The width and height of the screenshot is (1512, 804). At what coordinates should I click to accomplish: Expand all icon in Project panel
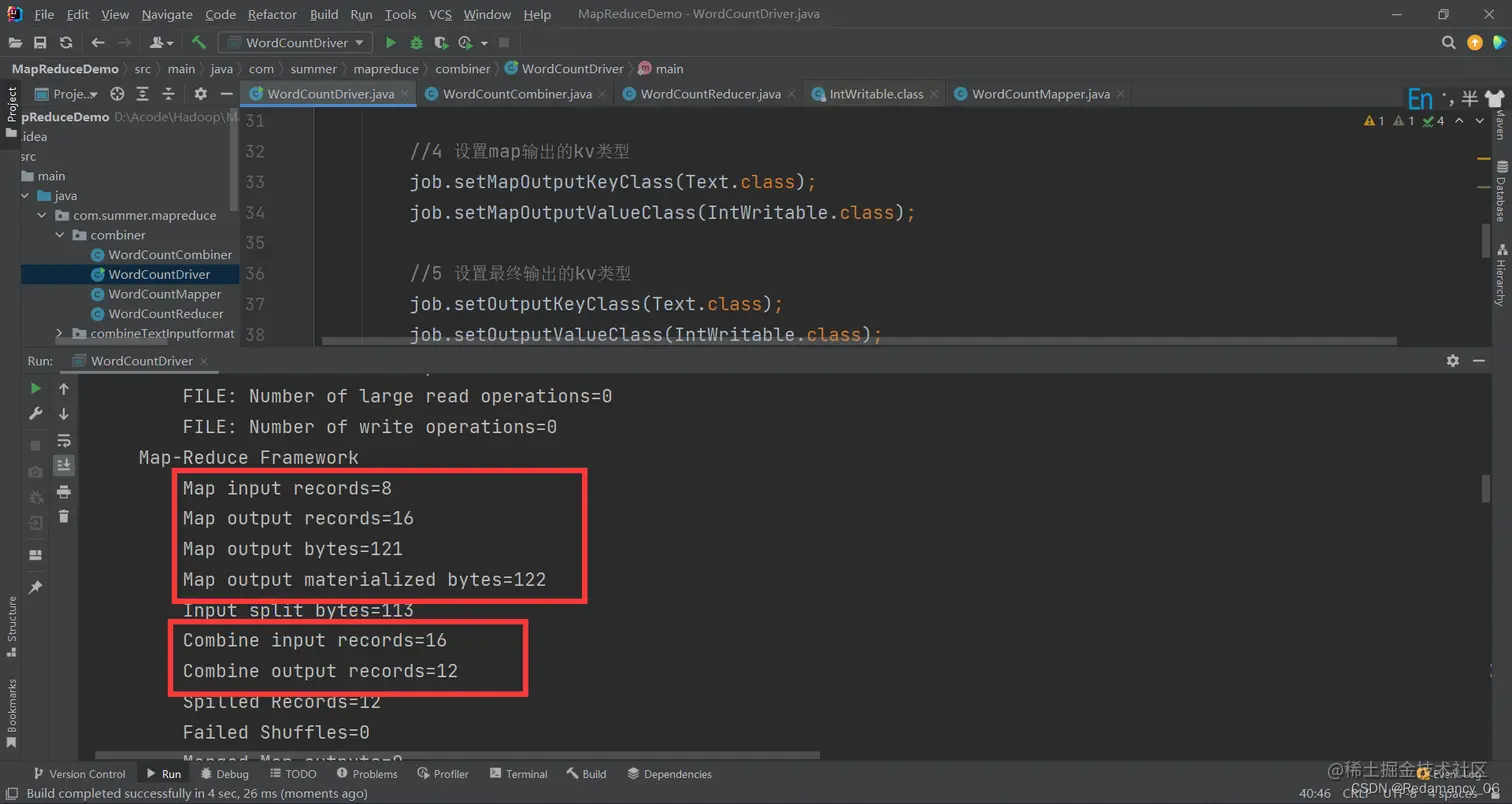[143, 94]
